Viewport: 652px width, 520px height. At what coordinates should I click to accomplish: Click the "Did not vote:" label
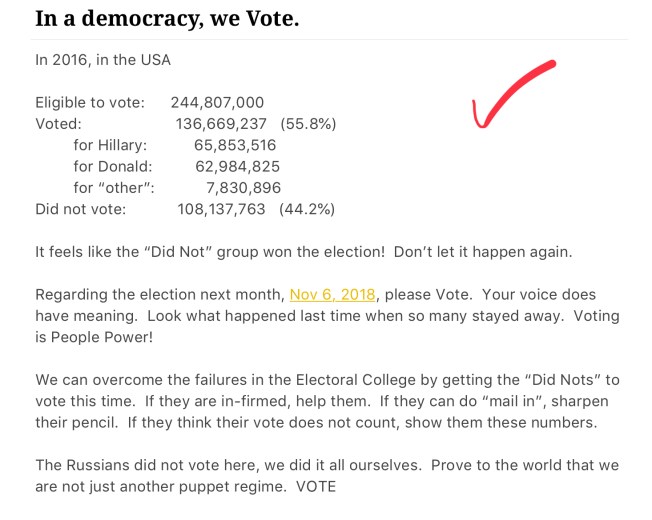[x=81, y=209]
